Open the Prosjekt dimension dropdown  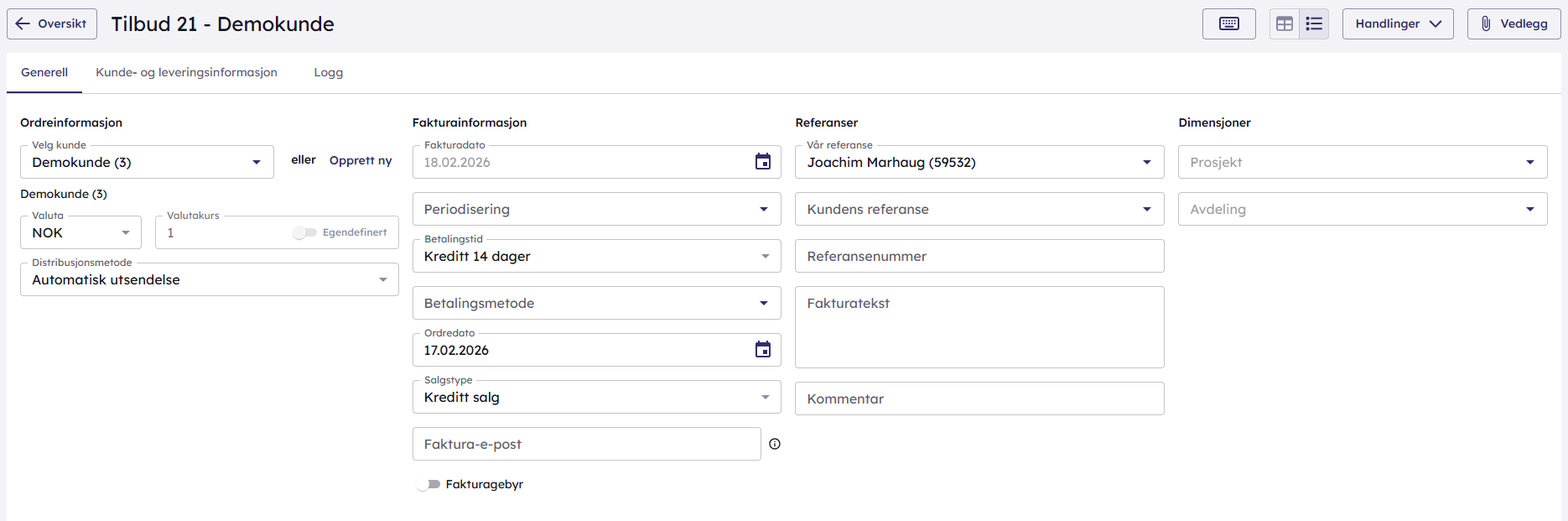pyautogui.click(x=1529, y=162)
